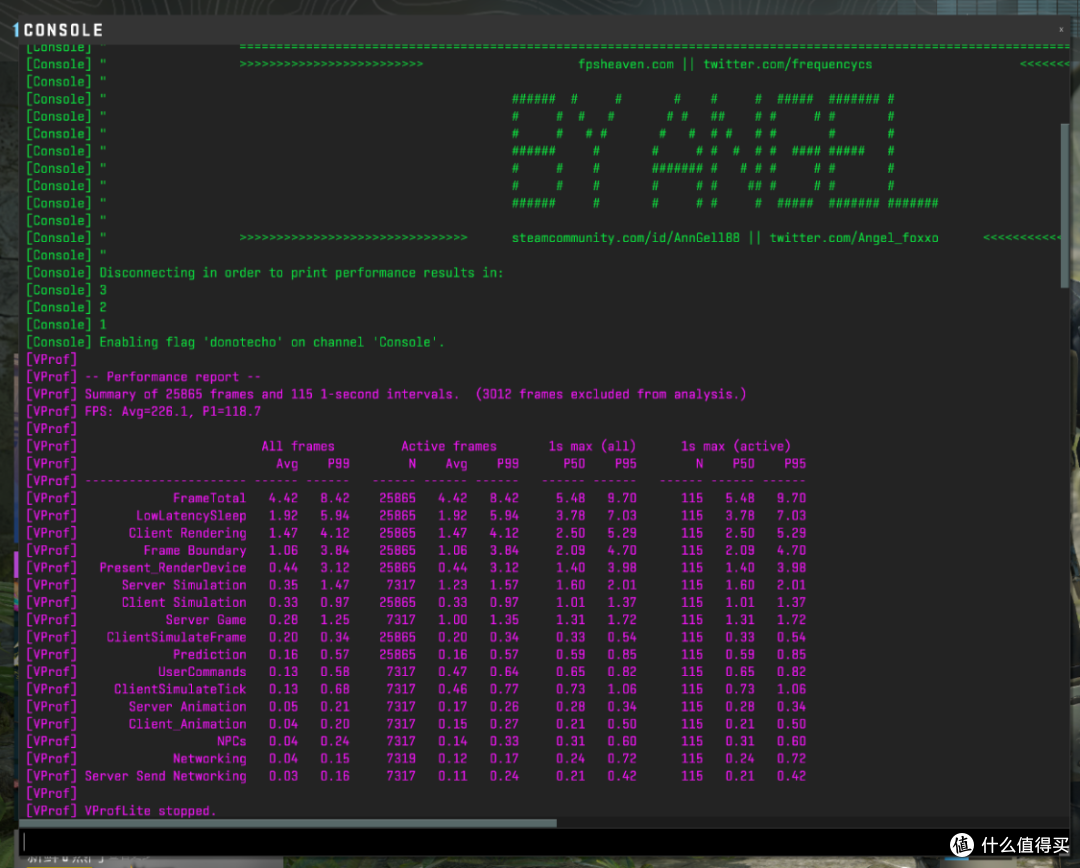
Task: Click the 'FPS: Avg=226.1, P1=118.7' line
Action: point(173,411)
